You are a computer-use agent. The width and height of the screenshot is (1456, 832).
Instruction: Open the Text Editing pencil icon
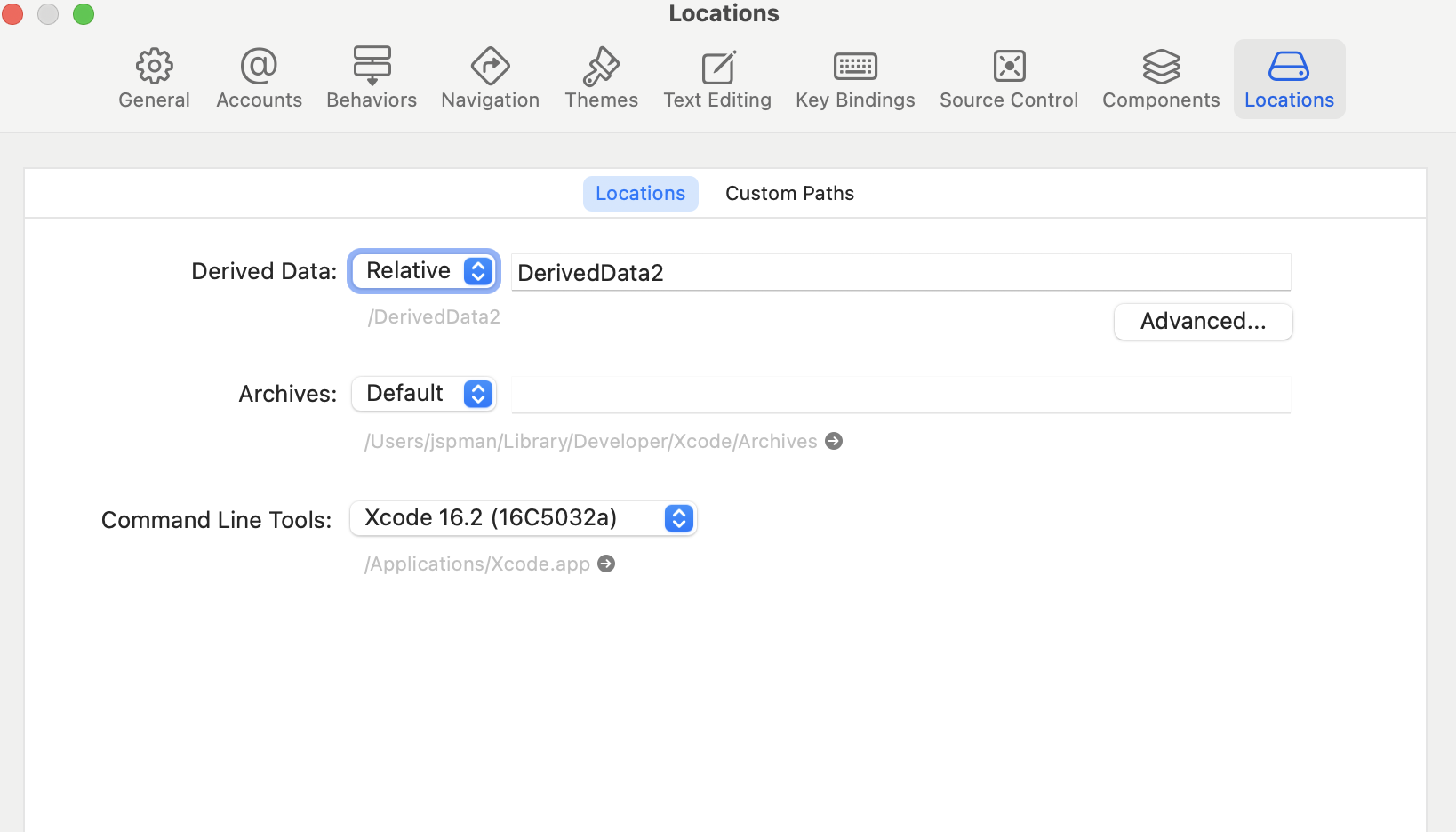click(x=717, y=67)
